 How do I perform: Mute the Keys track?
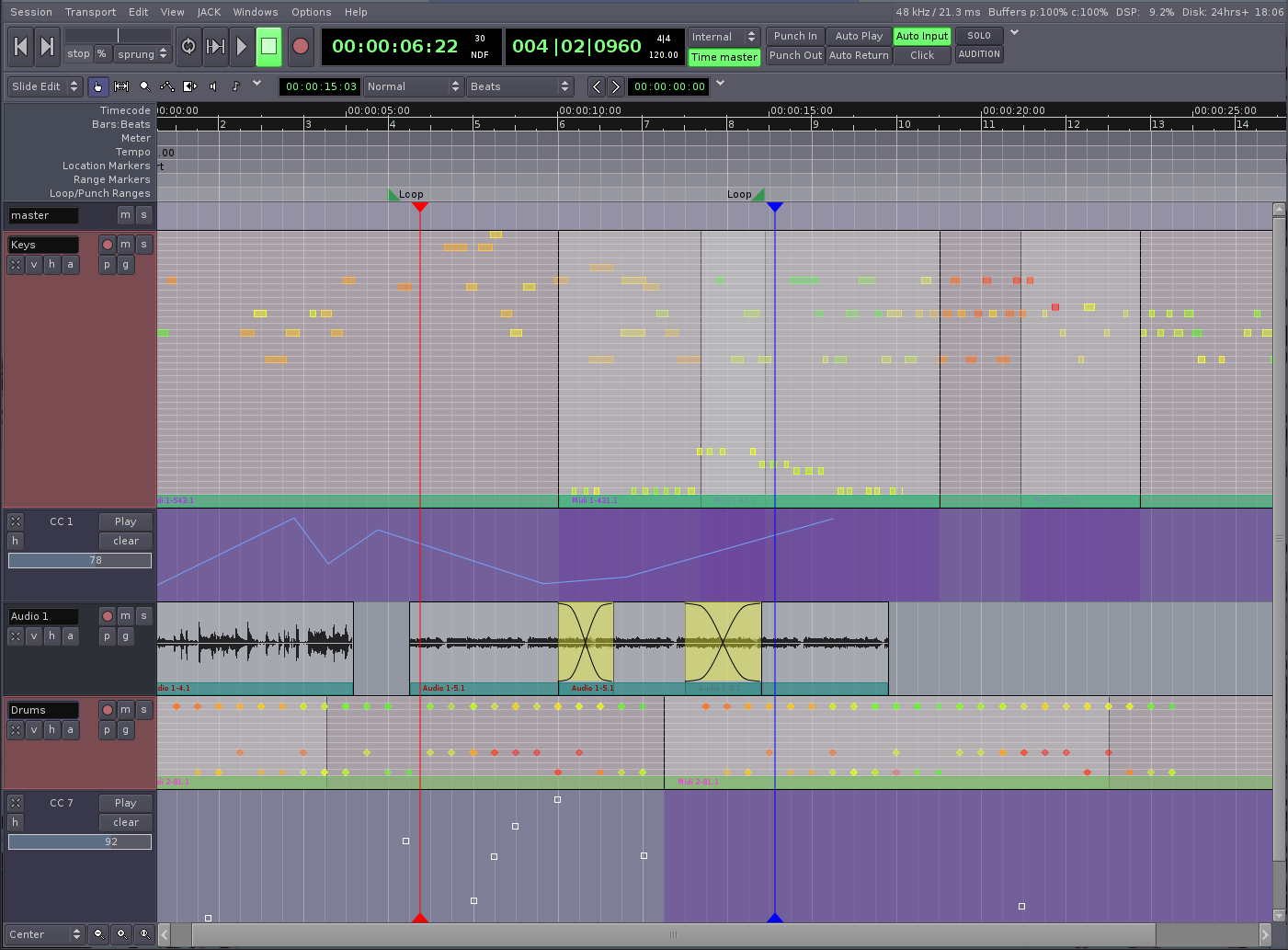[x=126, y=245]
